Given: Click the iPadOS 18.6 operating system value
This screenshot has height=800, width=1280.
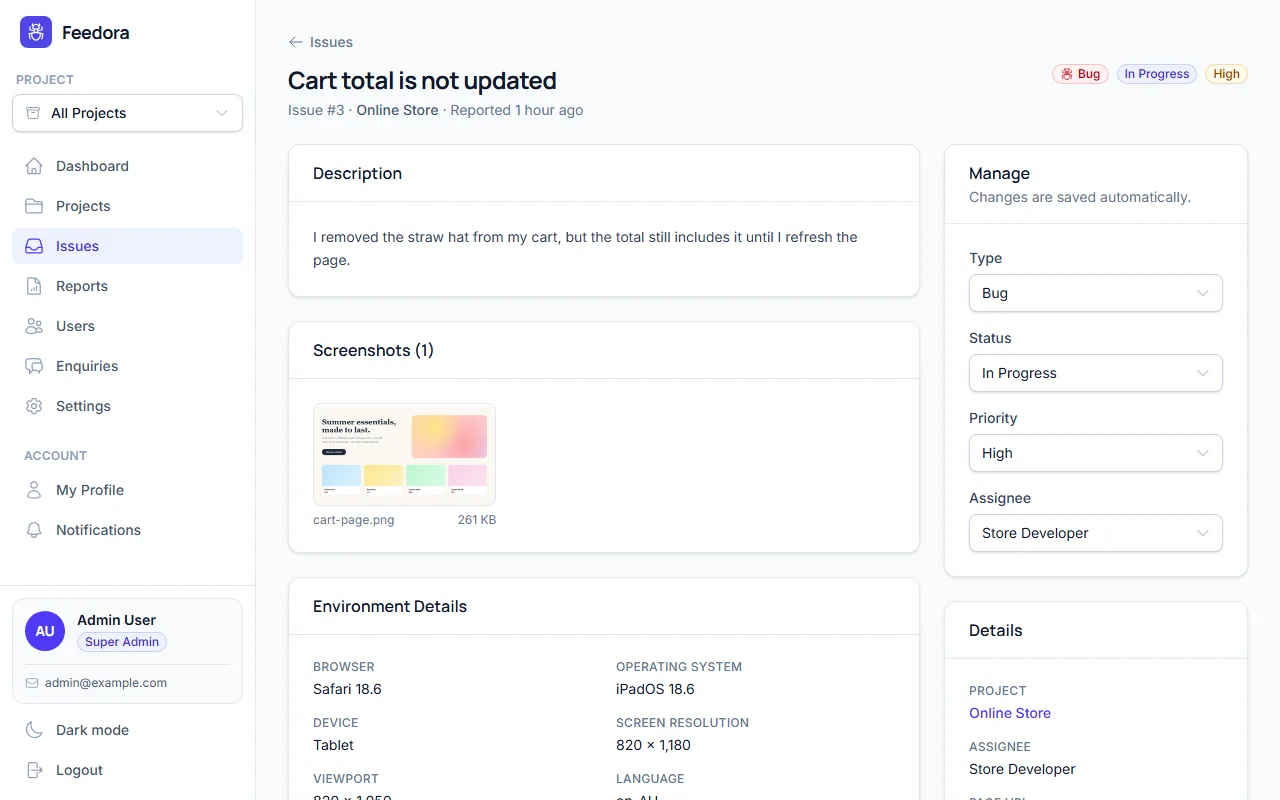Looking at the screenshot, I should pos(655,689).
